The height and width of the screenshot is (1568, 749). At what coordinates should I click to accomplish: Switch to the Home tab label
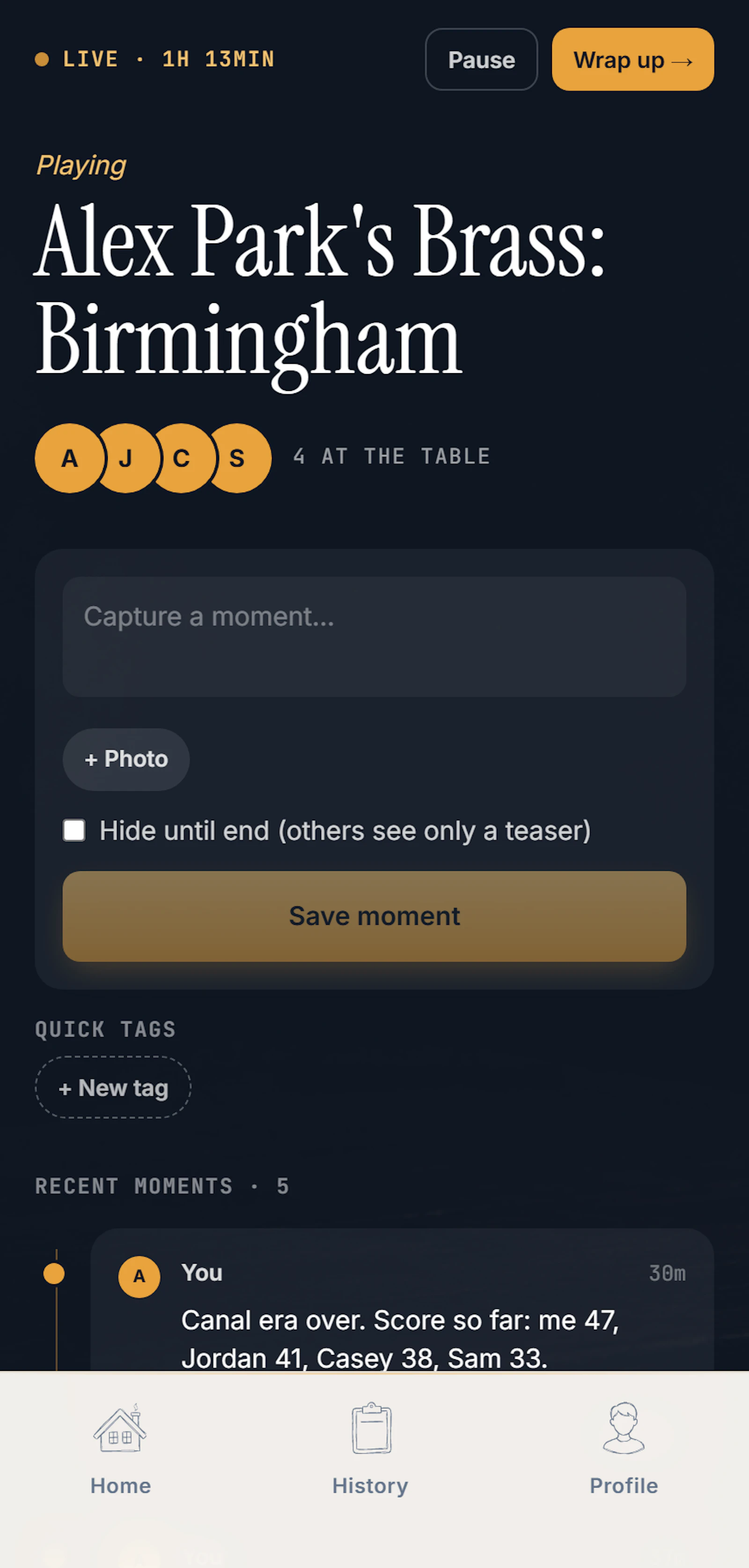tap(120, 1486)
